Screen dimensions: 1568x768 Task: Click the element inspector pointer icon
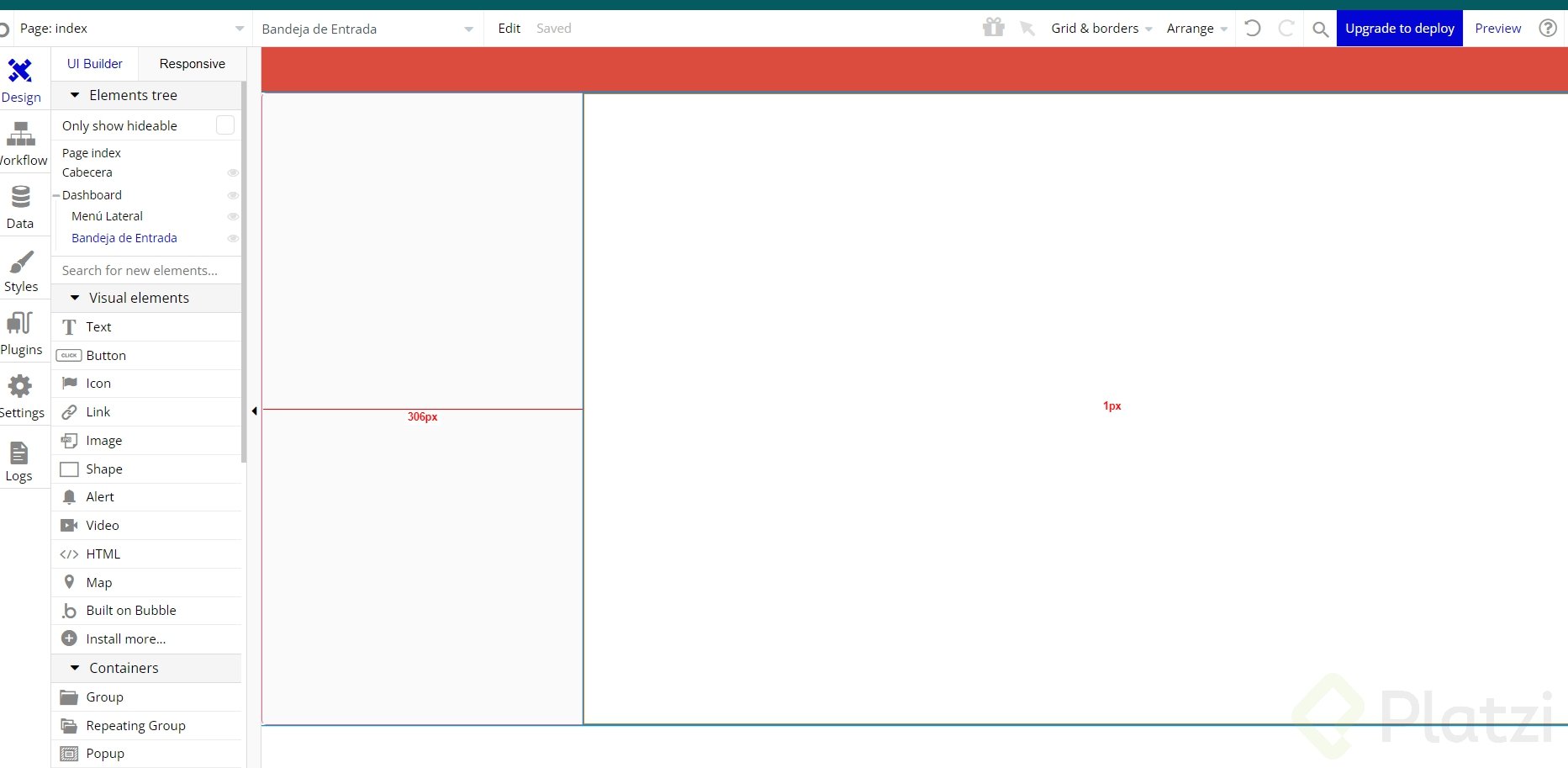tap(1027, 29)
